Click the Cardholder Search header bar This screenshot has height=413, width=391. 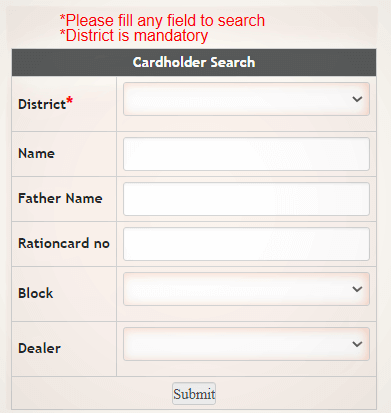[194, 62]
